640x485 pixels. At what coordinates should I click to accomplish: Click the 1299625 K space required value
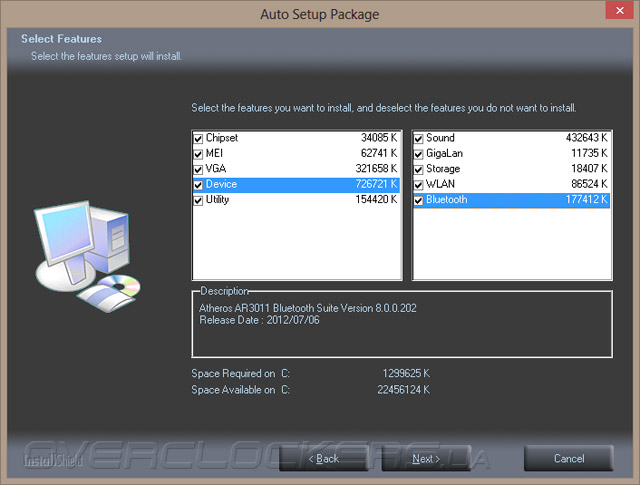click(406, 373)
